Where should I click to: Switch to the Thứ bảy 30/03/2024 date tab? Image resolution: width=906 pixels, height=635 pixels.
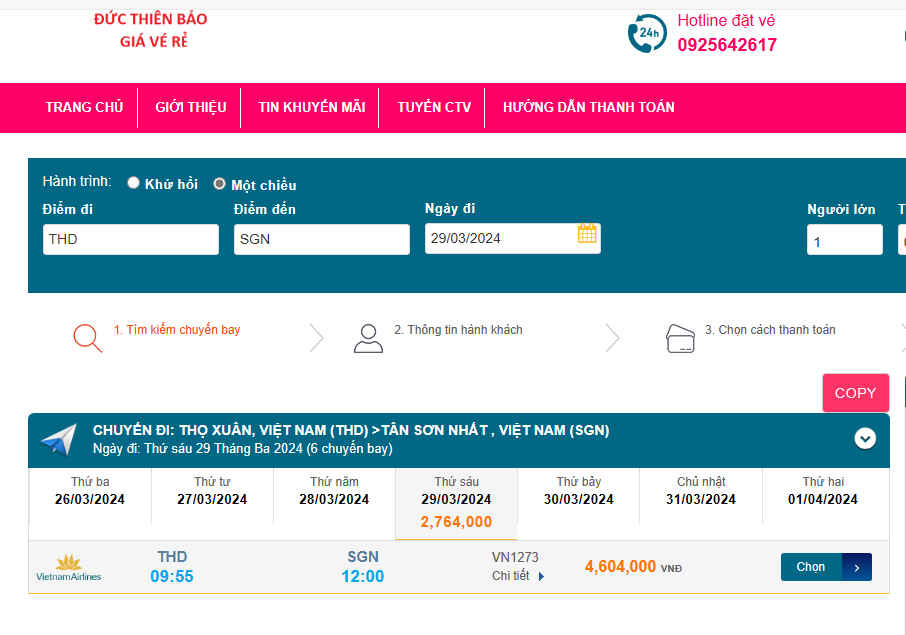pos(579,491)
